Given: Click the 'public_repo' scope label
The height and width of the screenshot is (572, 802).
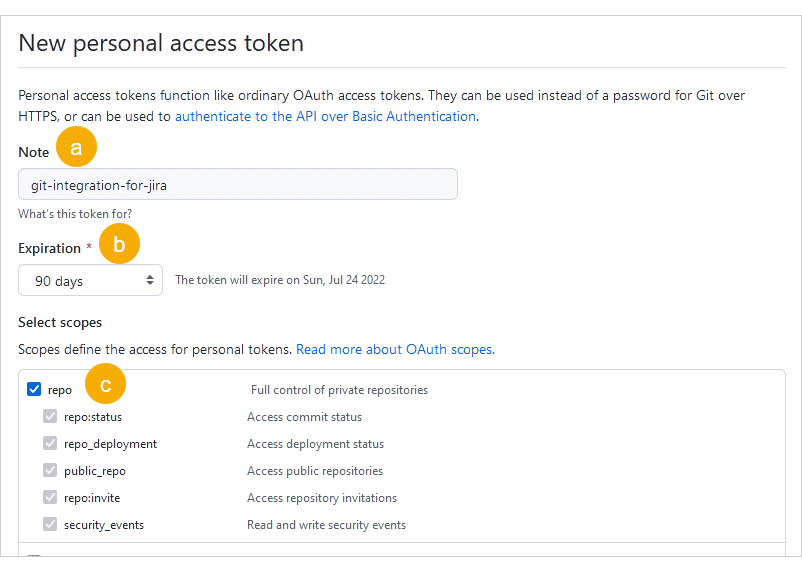Looking at the screenshot, I should 95,471.
